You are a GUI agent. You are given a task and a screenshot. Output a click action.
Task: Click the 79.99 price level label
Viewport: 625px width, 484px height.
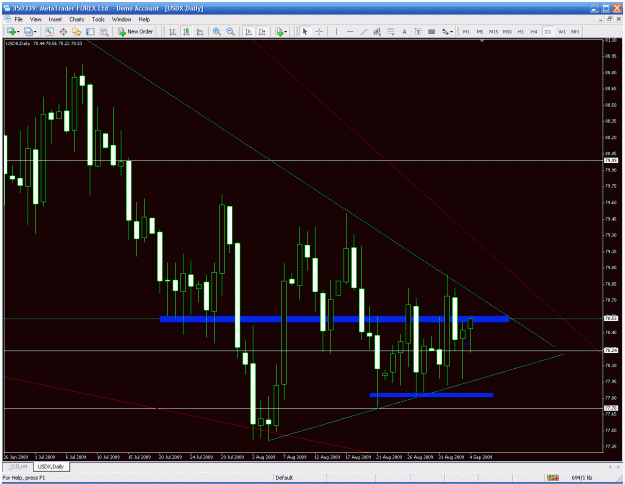611,161
